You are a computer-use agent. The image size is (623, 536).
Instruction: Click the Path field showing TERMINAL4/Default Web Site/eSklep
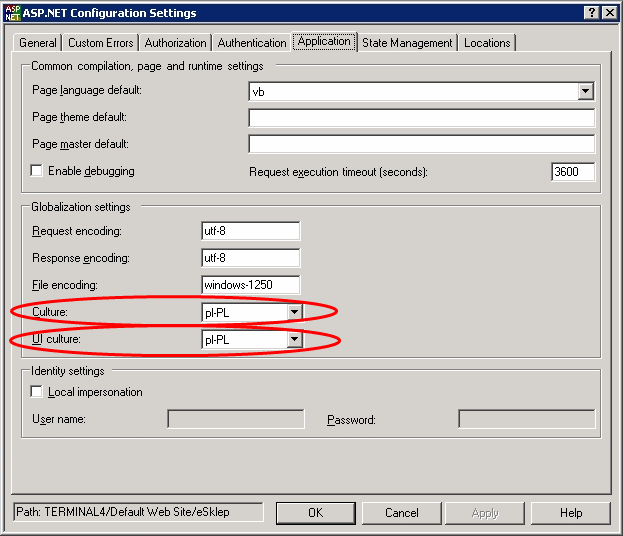click(x=138, y=512)
